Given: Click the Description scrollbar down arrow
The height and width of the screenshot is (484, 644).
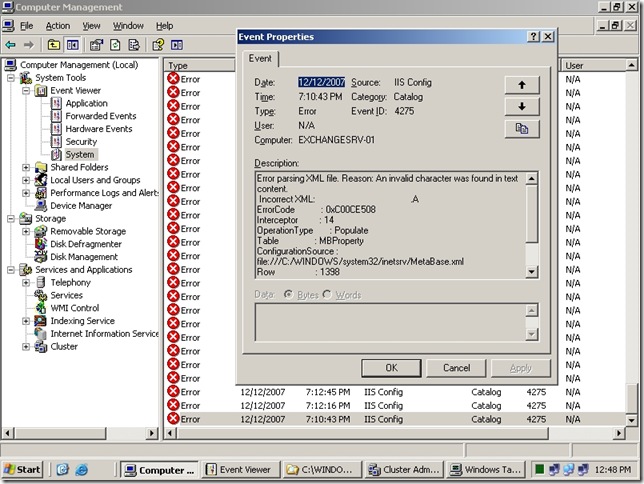Looking at the screenshot, I should click(531, 271).
